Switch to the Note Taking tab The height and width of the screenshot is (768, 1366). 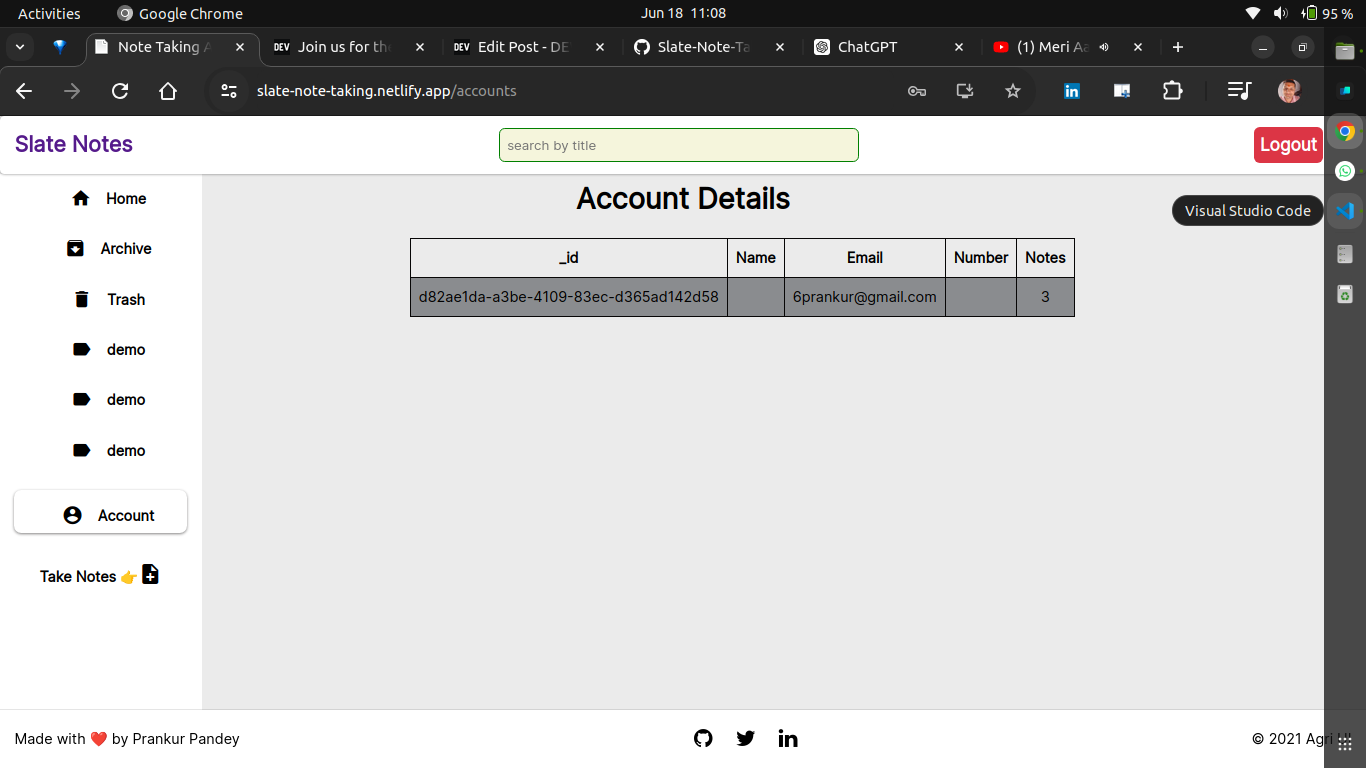pos(172,47)
